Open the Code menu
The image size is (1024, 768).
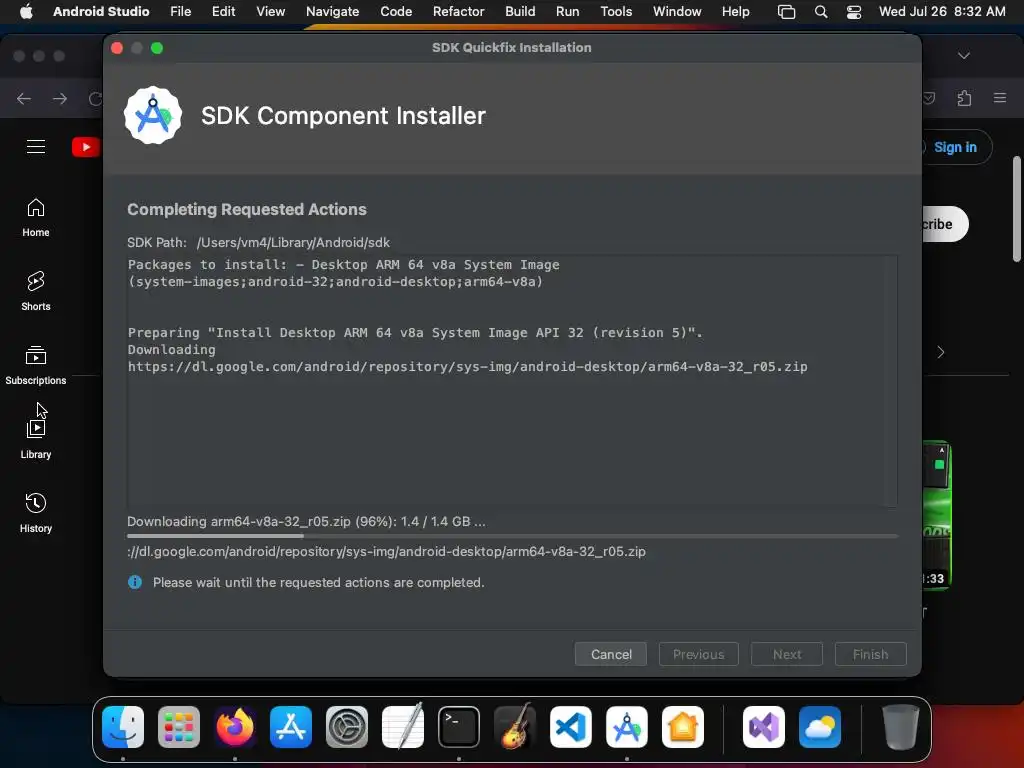[x=396, y=11]
